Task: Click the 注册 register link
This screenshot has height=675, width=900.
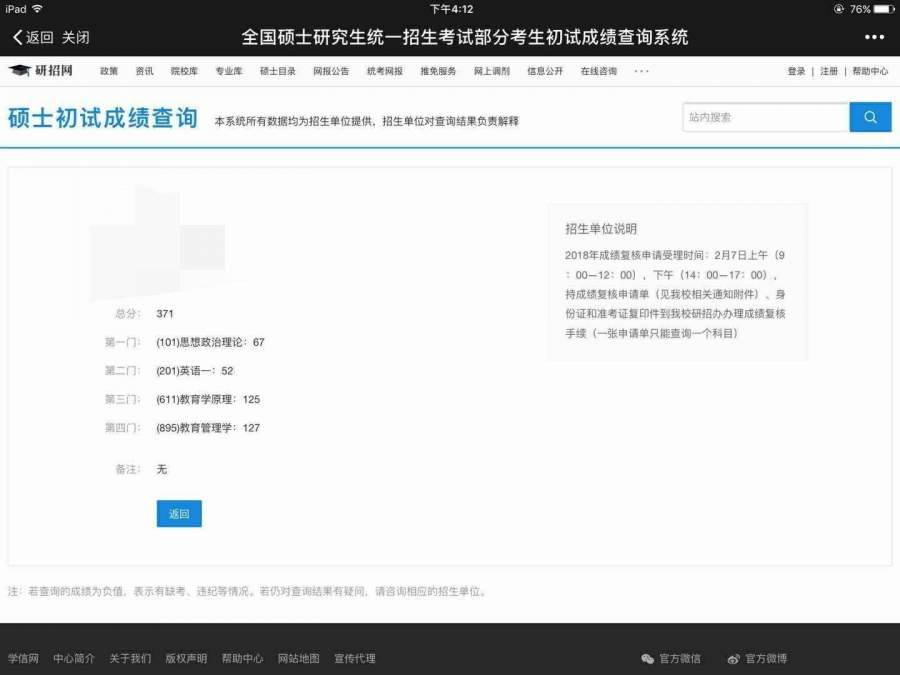Action: 829,71
